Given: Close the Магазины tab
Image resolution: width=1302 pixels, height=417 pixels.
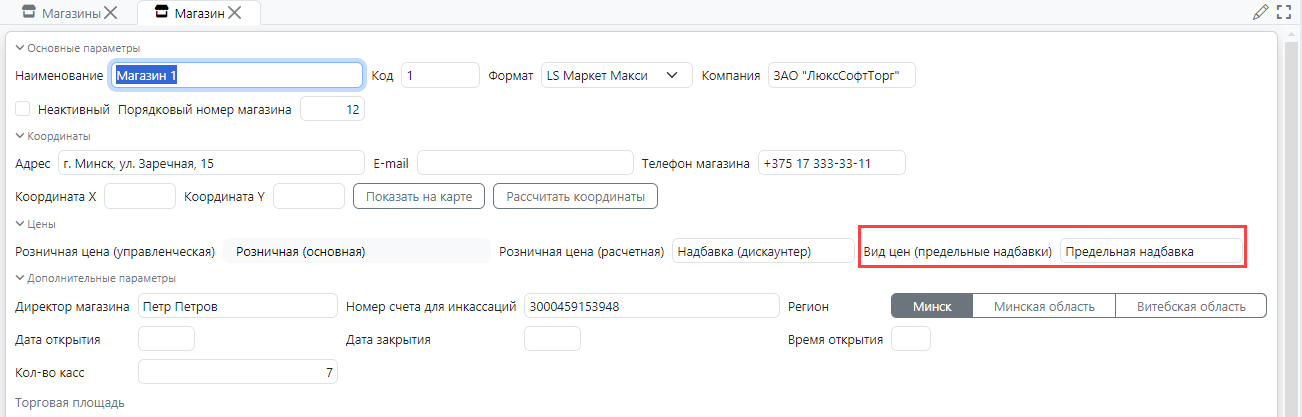Looking at the screenshot, I should click(x=111, y=13).
